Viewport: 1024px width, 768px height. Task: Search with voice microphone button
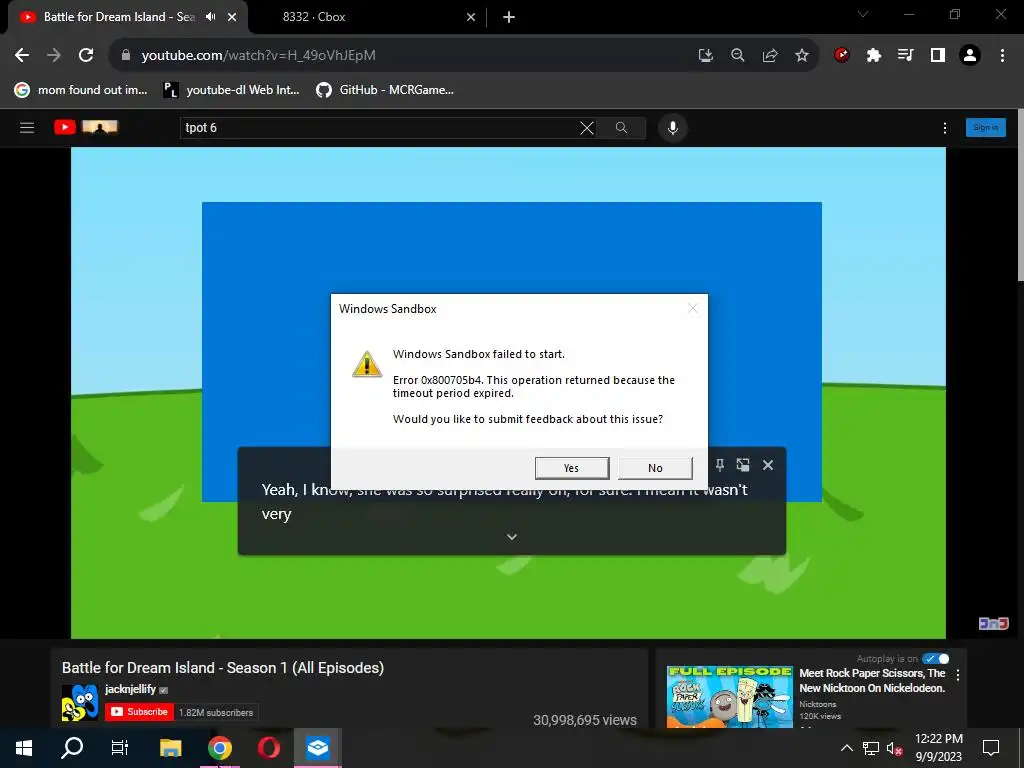[x=673, y=128]
